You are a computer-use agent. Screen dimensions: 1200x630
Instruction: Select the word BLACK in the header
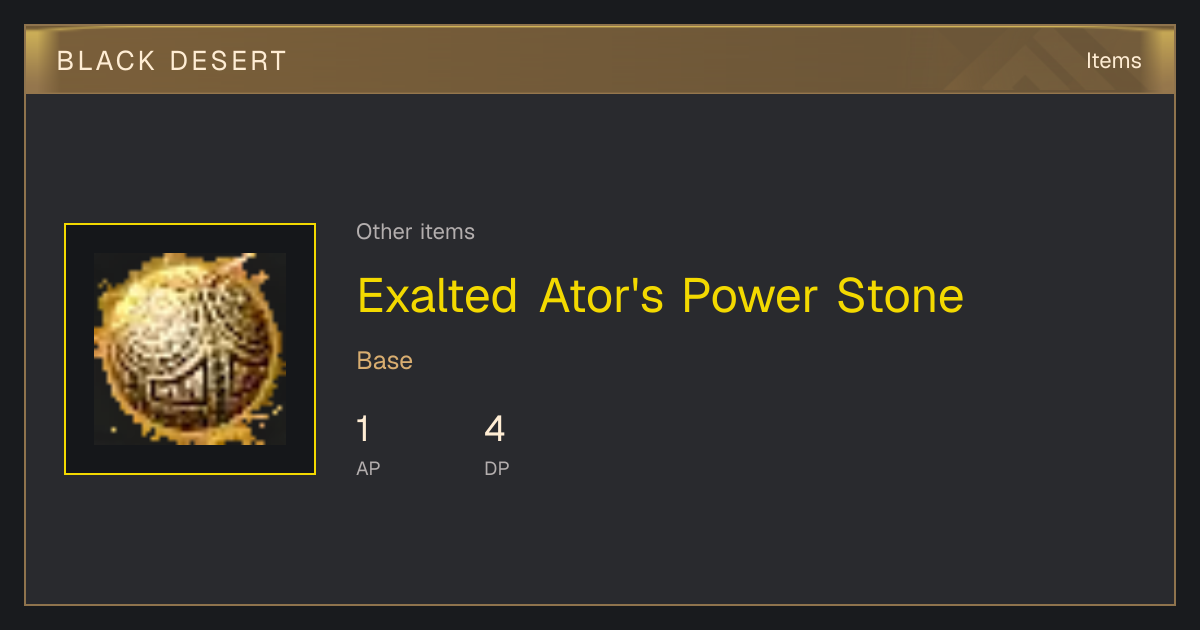pyautogui.click(x=106, y=61)
